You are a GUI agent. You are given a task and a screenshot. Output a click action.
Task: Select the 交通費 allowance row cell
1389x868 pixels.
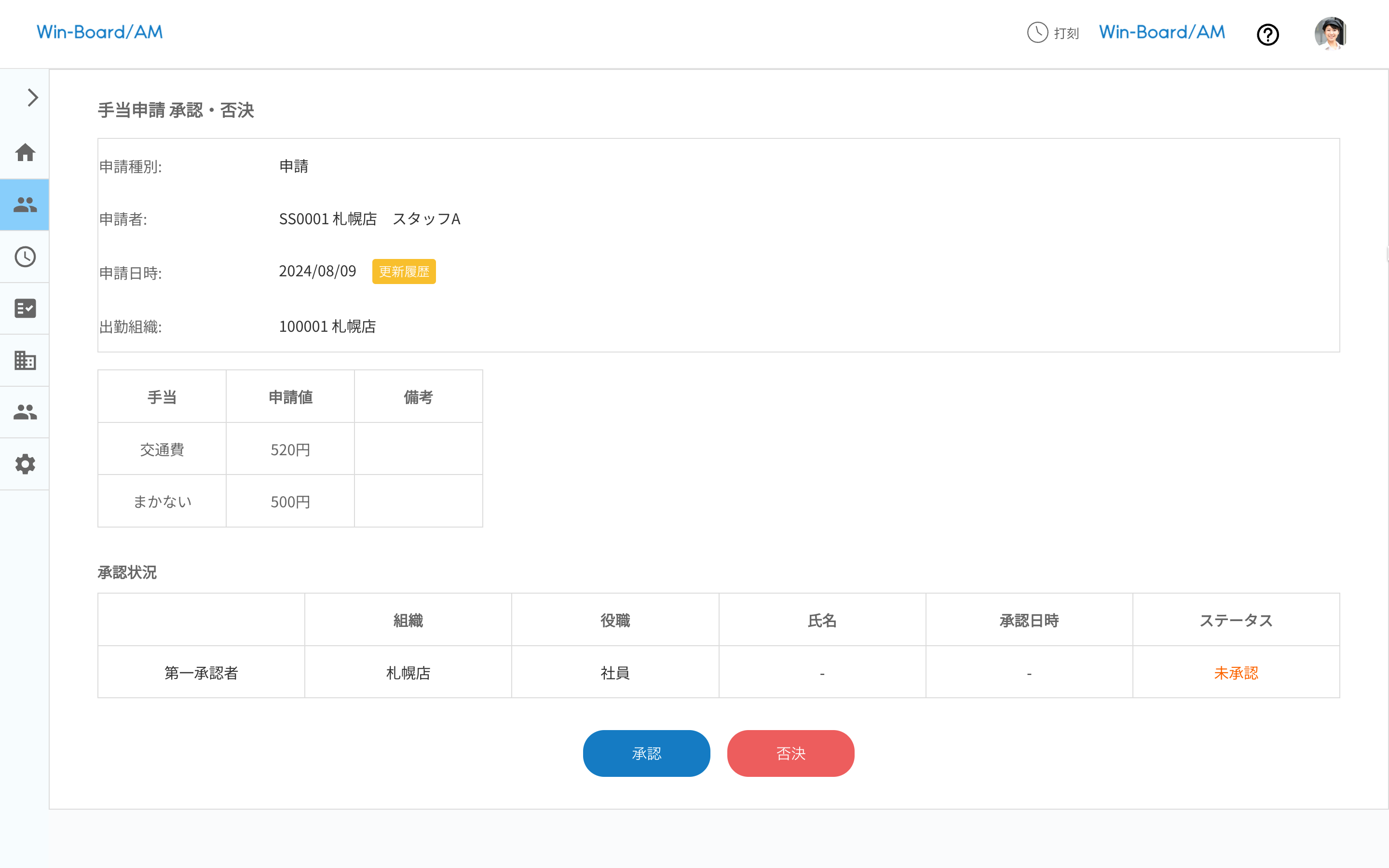(162, 449)
